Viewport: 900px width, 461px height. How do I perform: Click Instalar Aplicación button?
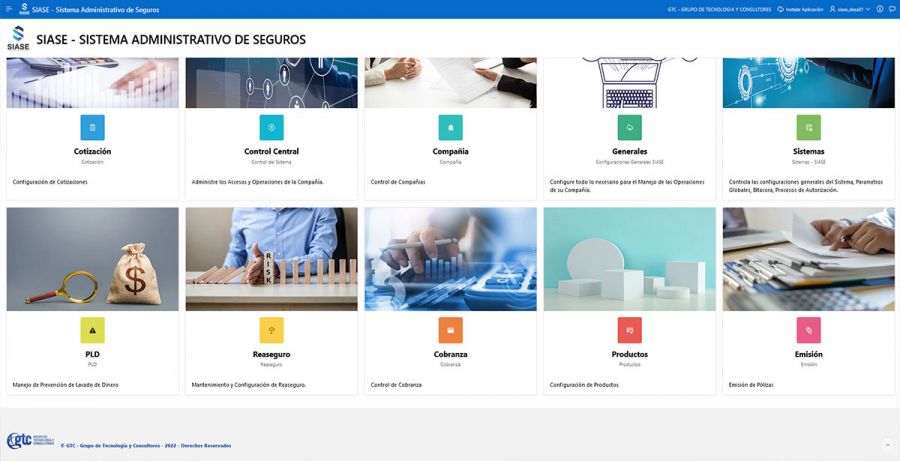800,9
